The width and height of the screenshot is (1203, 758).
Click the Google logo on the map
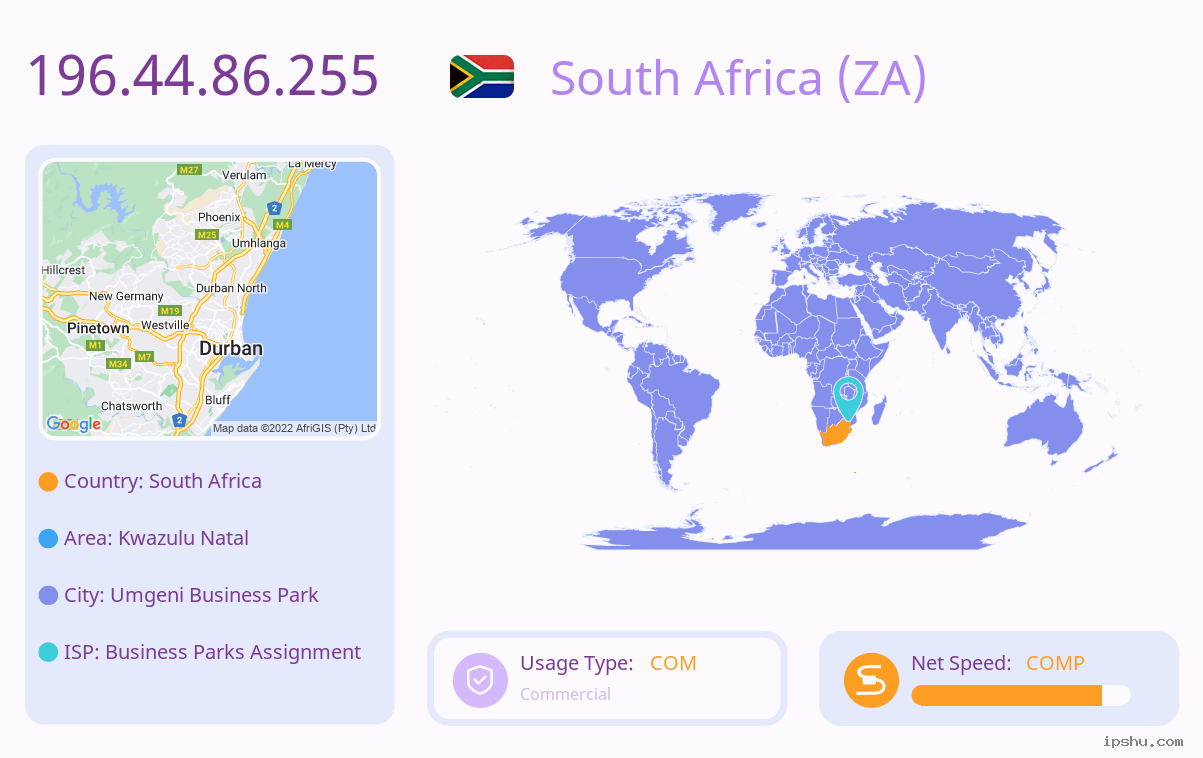pos(73,424)
